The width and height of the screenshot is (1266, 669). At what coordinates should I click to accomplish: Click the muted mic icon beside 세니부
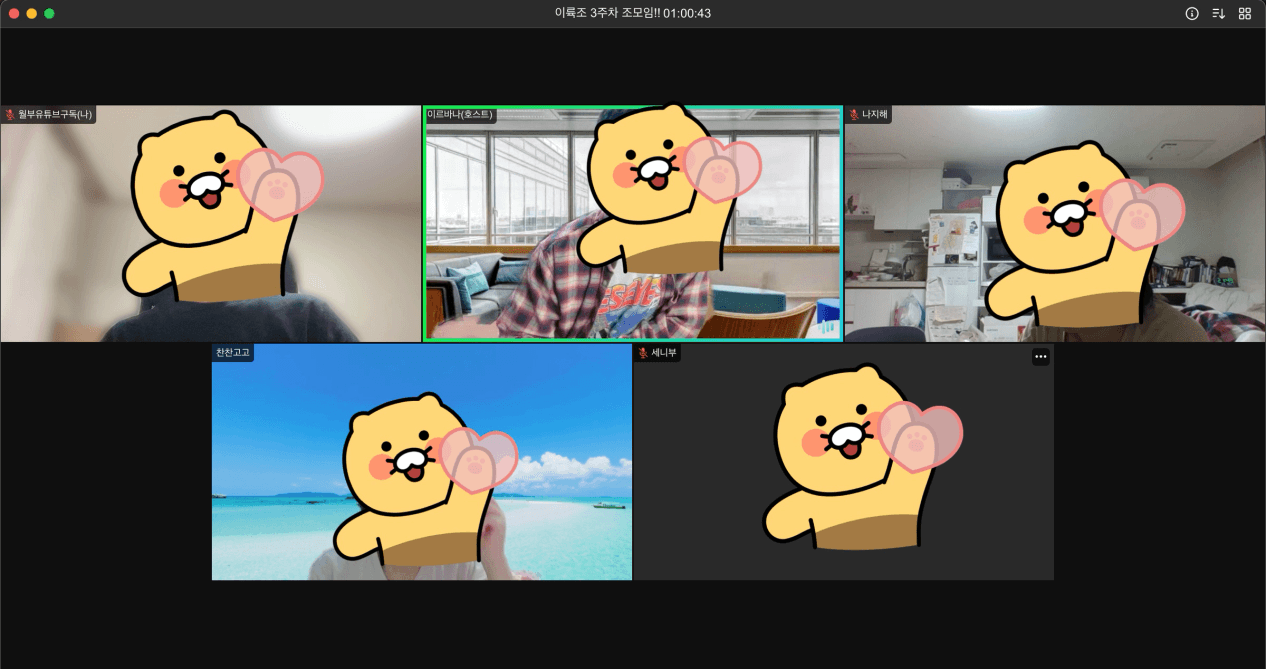tap(643, 352)
